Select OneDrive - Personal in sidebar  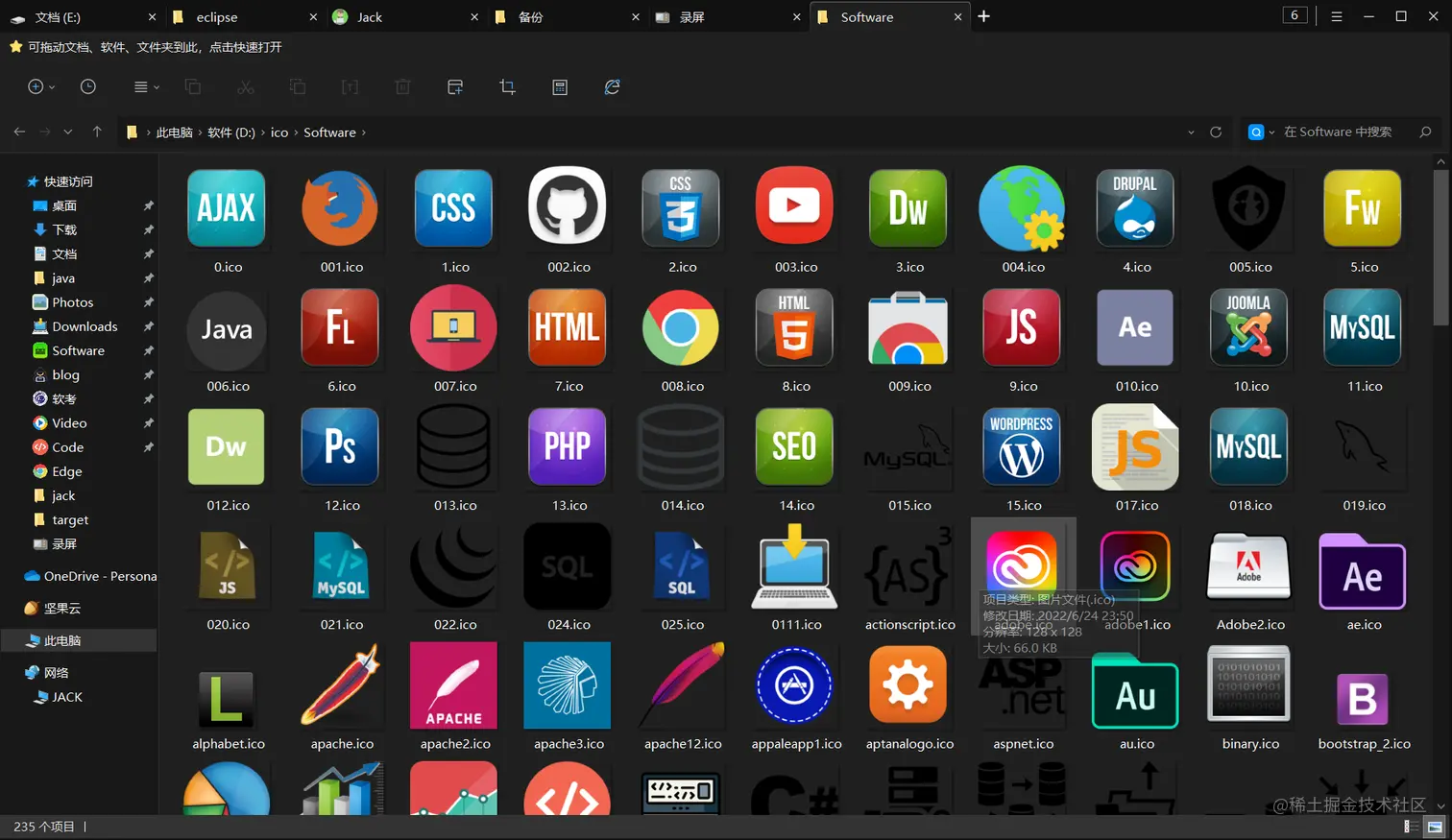tap(88, 576)
